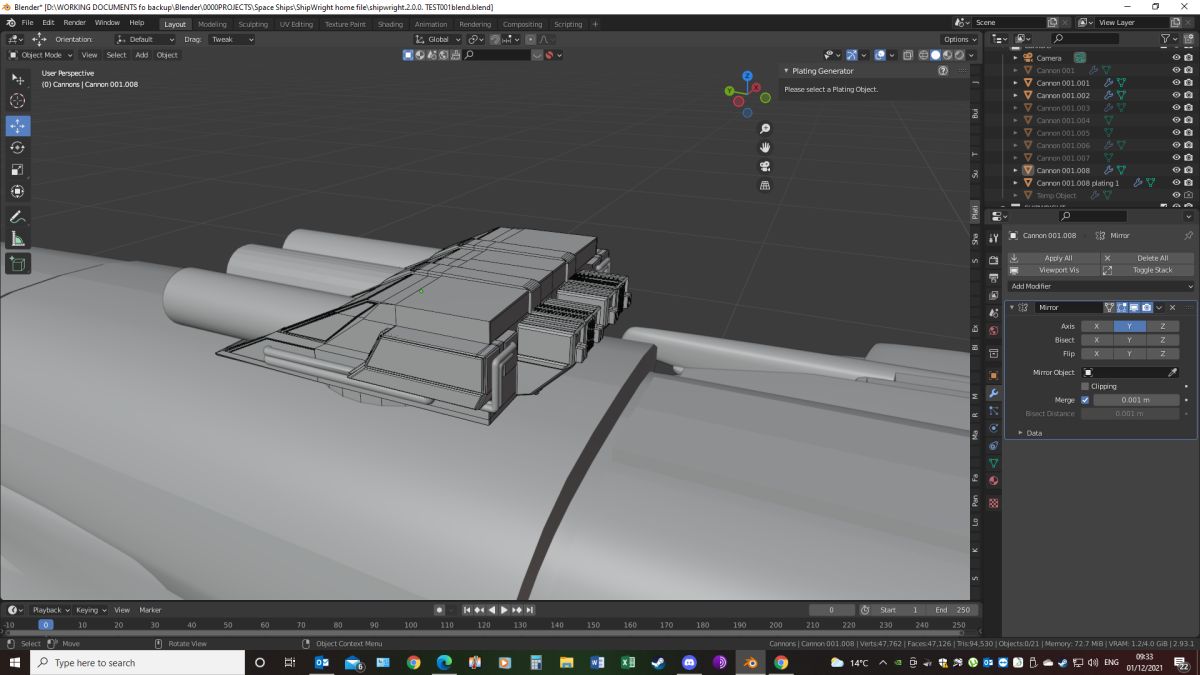
Task: Open Global transform orientation dropdown
Action: [x=438, y=39]
